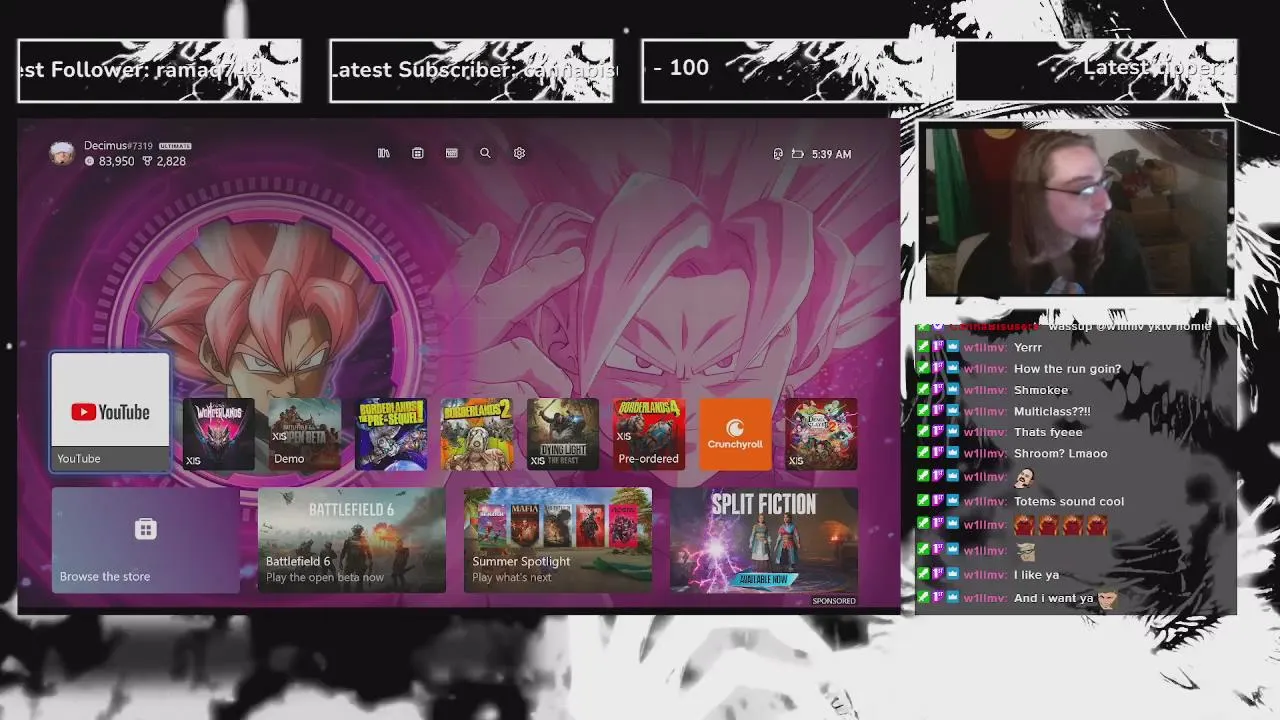The image size is (1280, 720).
Task: Click the 5:39 AM clock
Action: 831,154
